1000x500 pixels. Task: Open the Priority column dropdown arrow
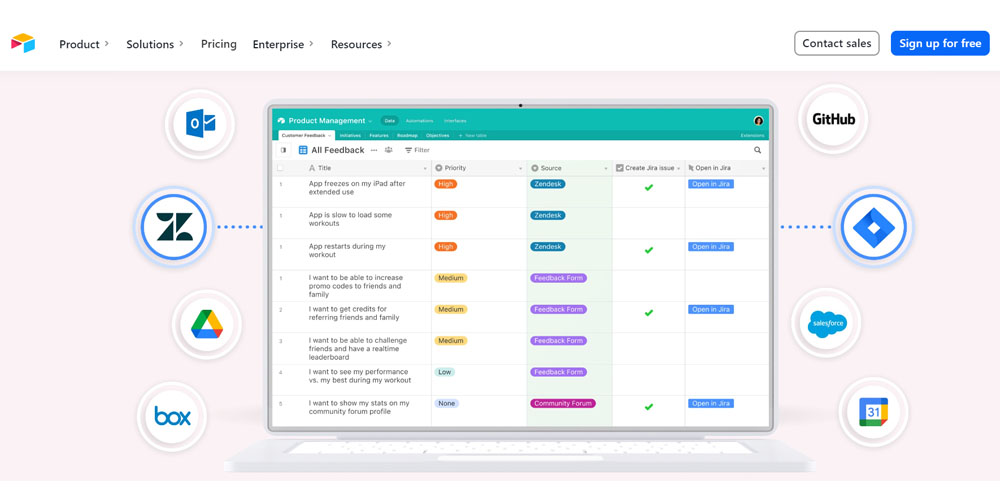pos(520,168)
